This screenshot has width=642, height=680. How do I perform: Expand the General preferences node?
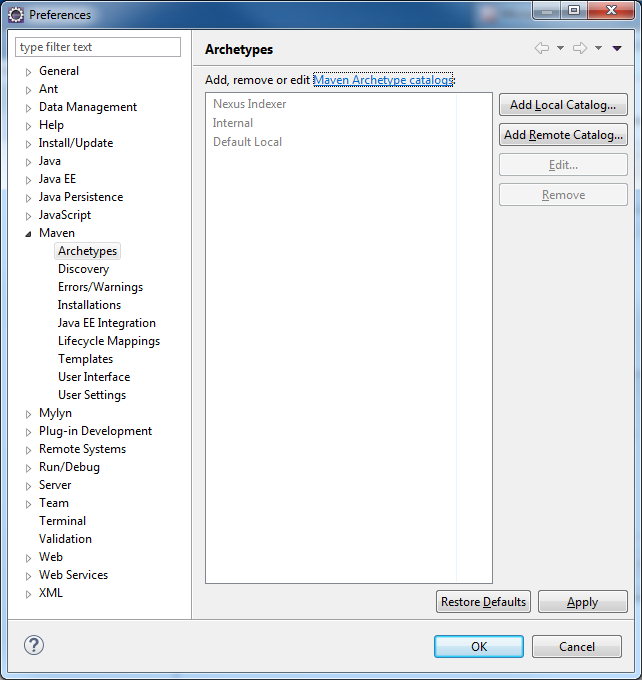click(29, 71)
